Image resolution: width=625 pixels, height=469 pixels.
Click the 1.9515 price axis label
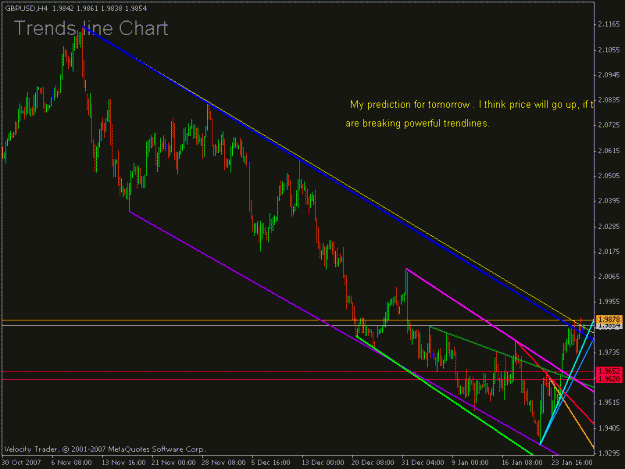[x=609, y=402]
